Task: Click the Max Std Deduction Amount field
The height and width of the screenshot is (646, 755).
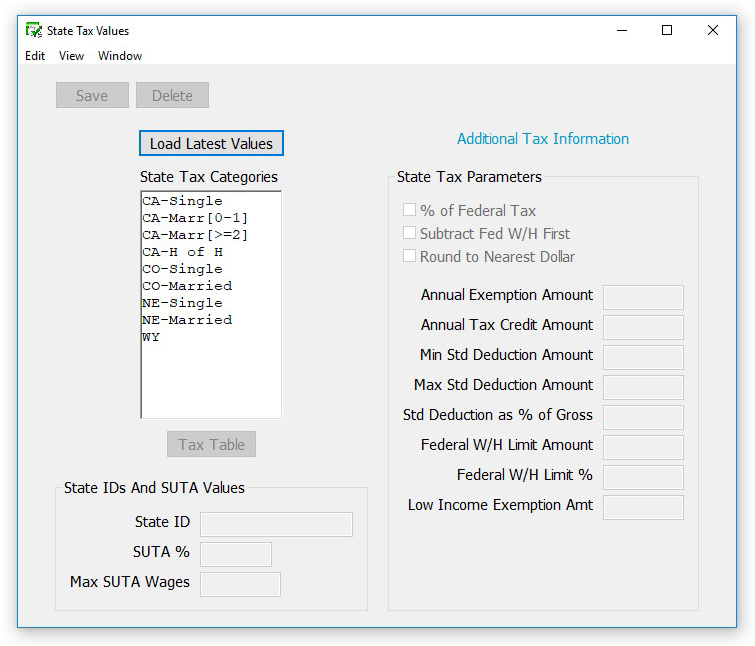Action: [x=643, y=387]
